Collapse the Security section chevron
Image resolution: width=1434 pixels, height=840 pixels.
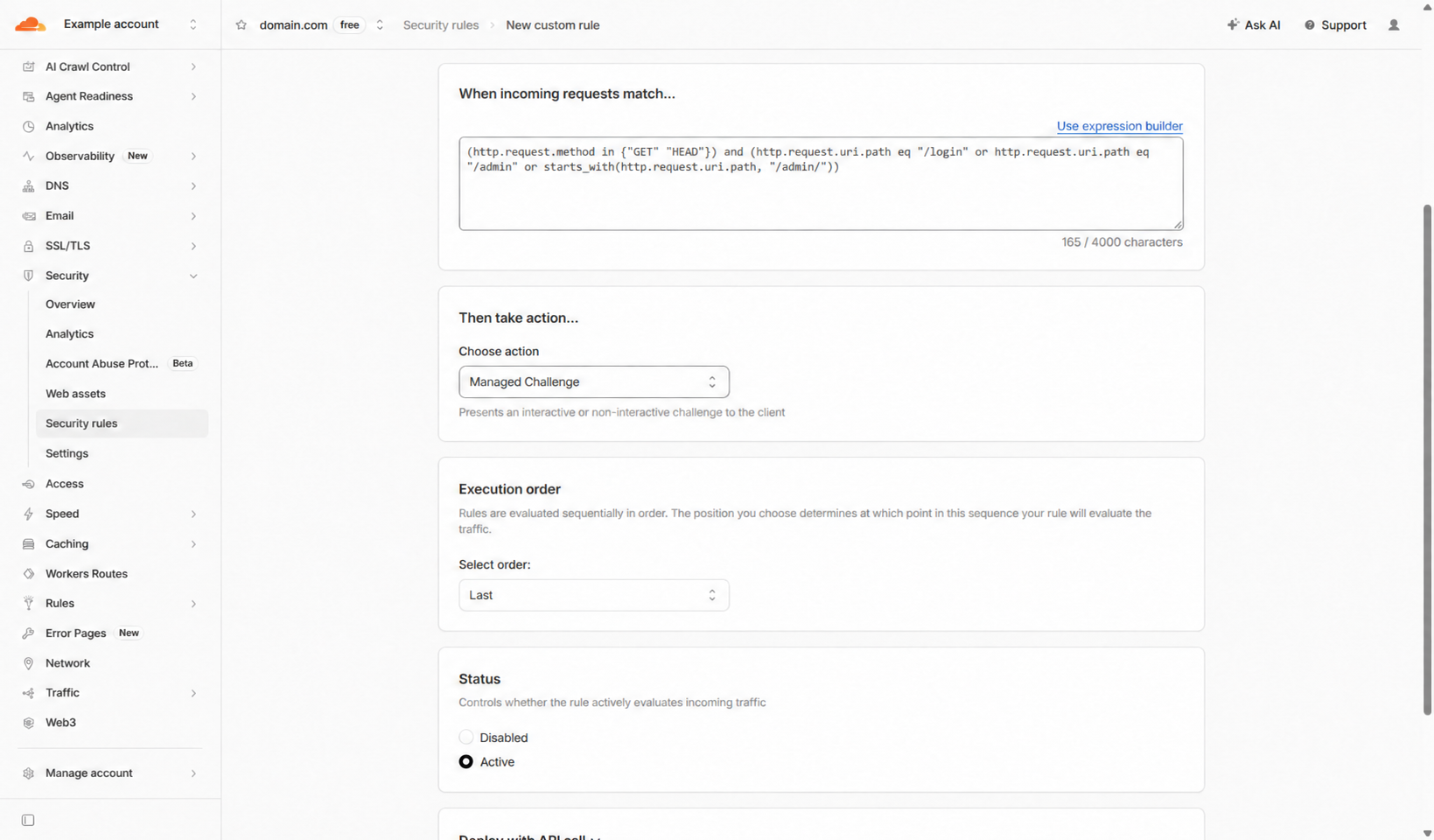click(193, 276)
